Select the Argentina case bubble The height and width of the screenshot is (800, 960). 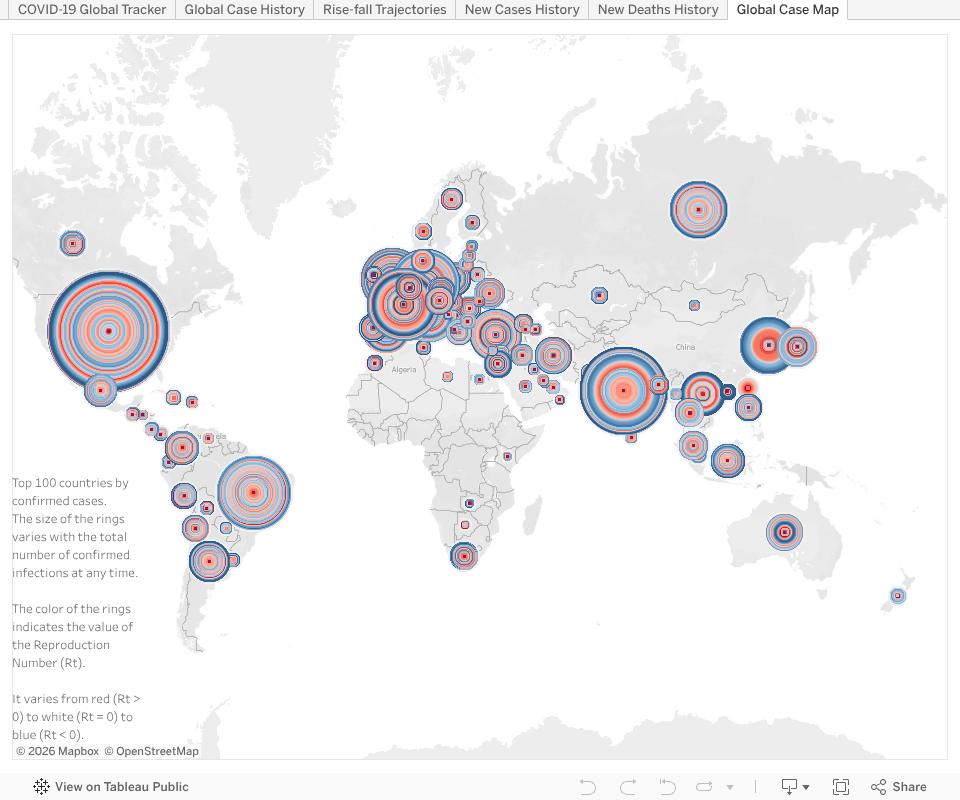pyautogui.click(x=209, y=561)
